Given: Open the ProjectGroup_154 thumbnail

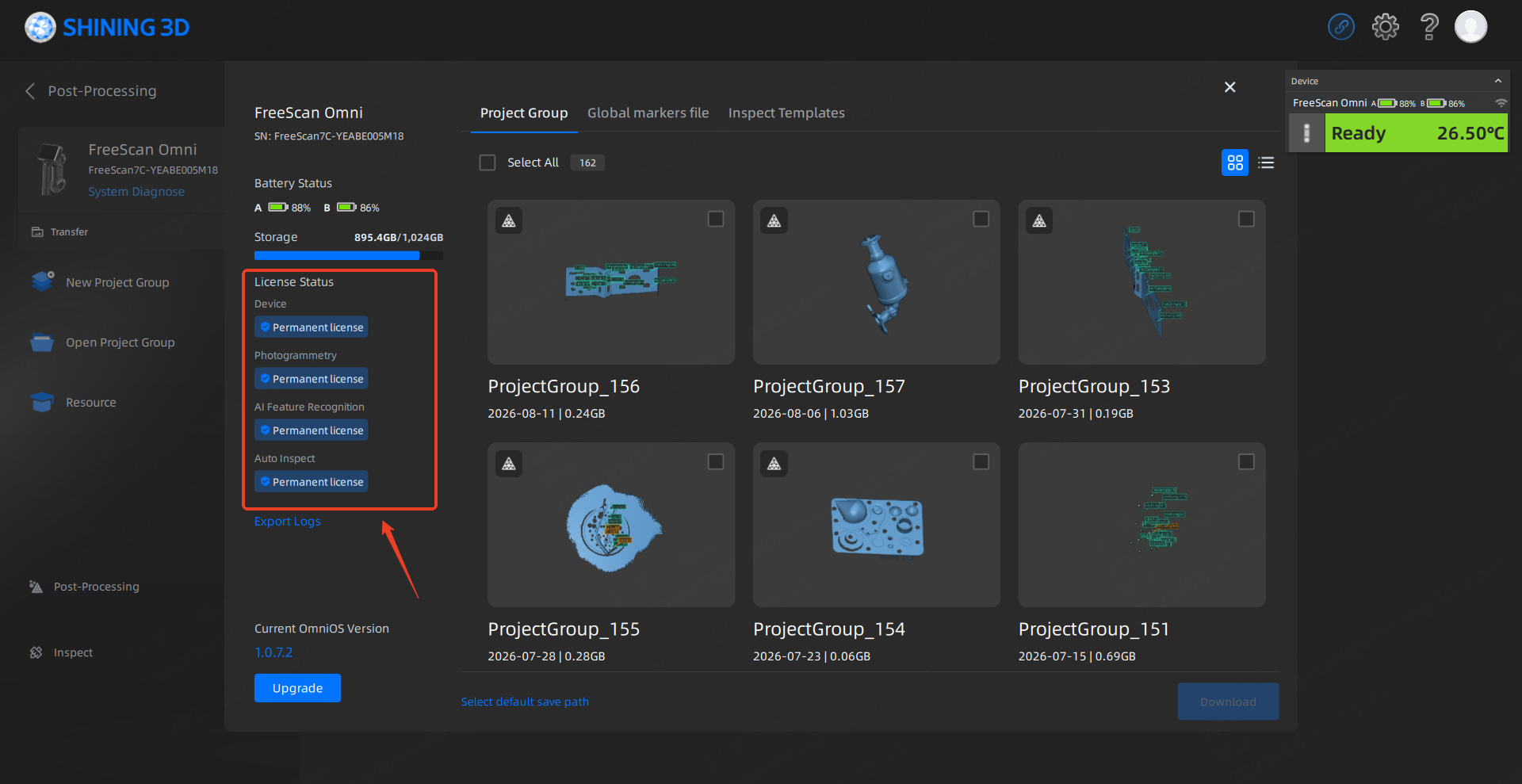Looking at the screenshot, I should click(877, 525).
